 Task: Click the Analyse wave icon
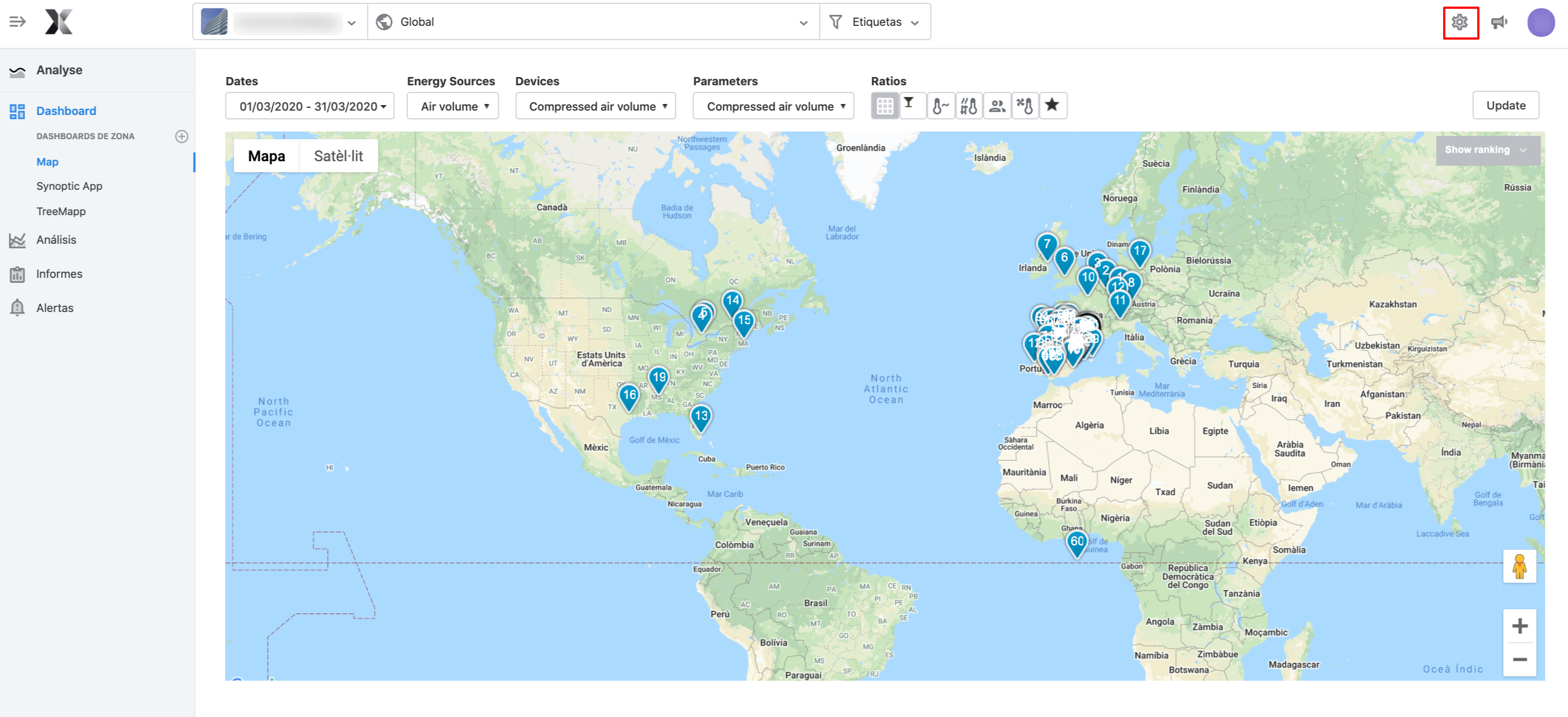pyautogui.click(x=17, y=72)
